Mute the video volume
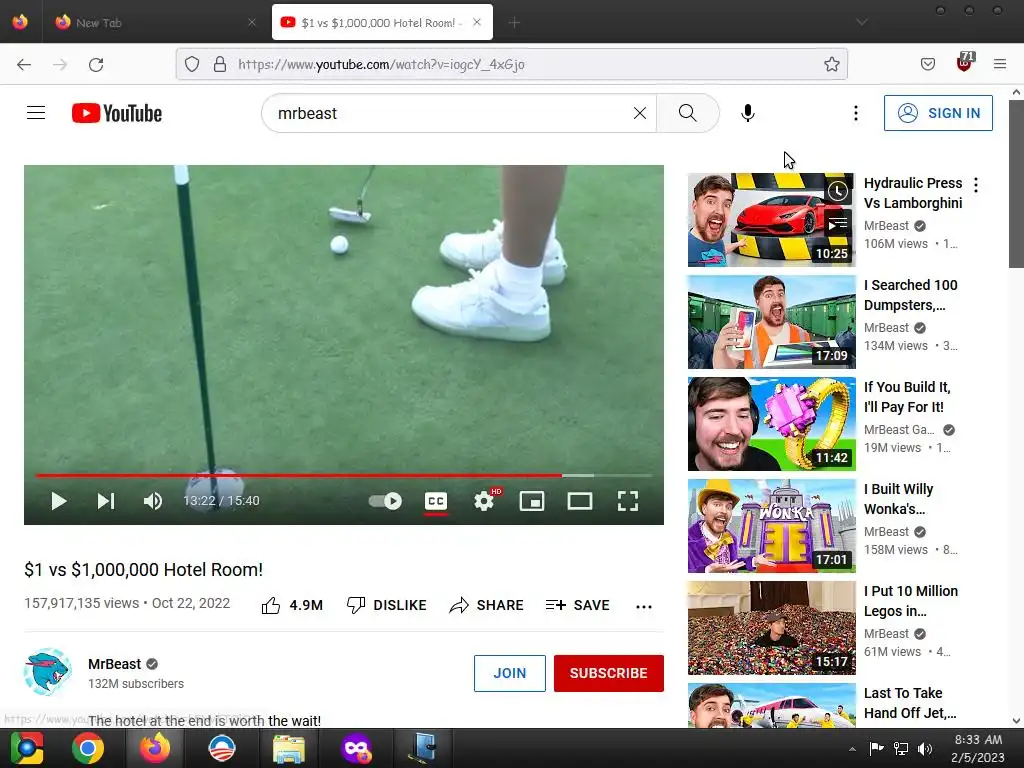This screenshot has width=1024, height=768. click(153, 501)
